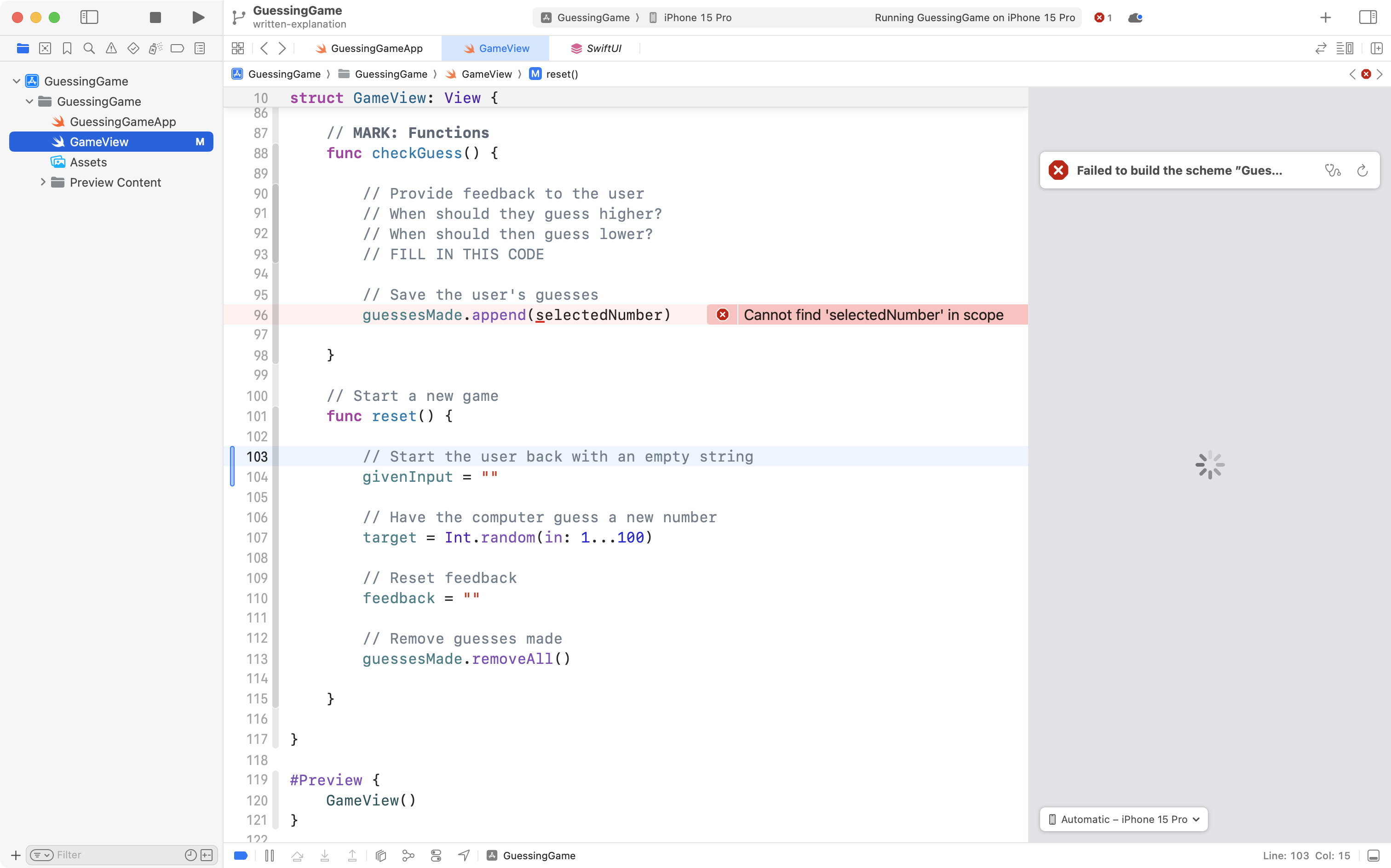
Task: Stop the running GuessingGame app
Action: 154,17
